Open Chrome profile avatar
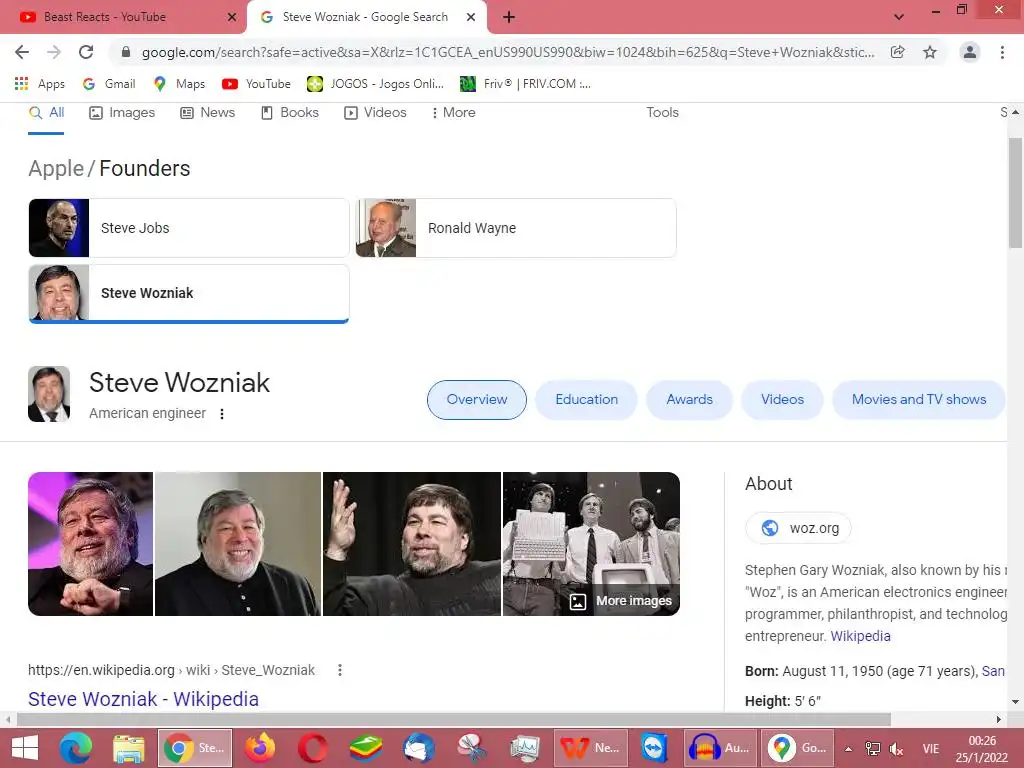The height and width of the screenshot is (768, 1024). pyautogui.click(x=970, y=52)
